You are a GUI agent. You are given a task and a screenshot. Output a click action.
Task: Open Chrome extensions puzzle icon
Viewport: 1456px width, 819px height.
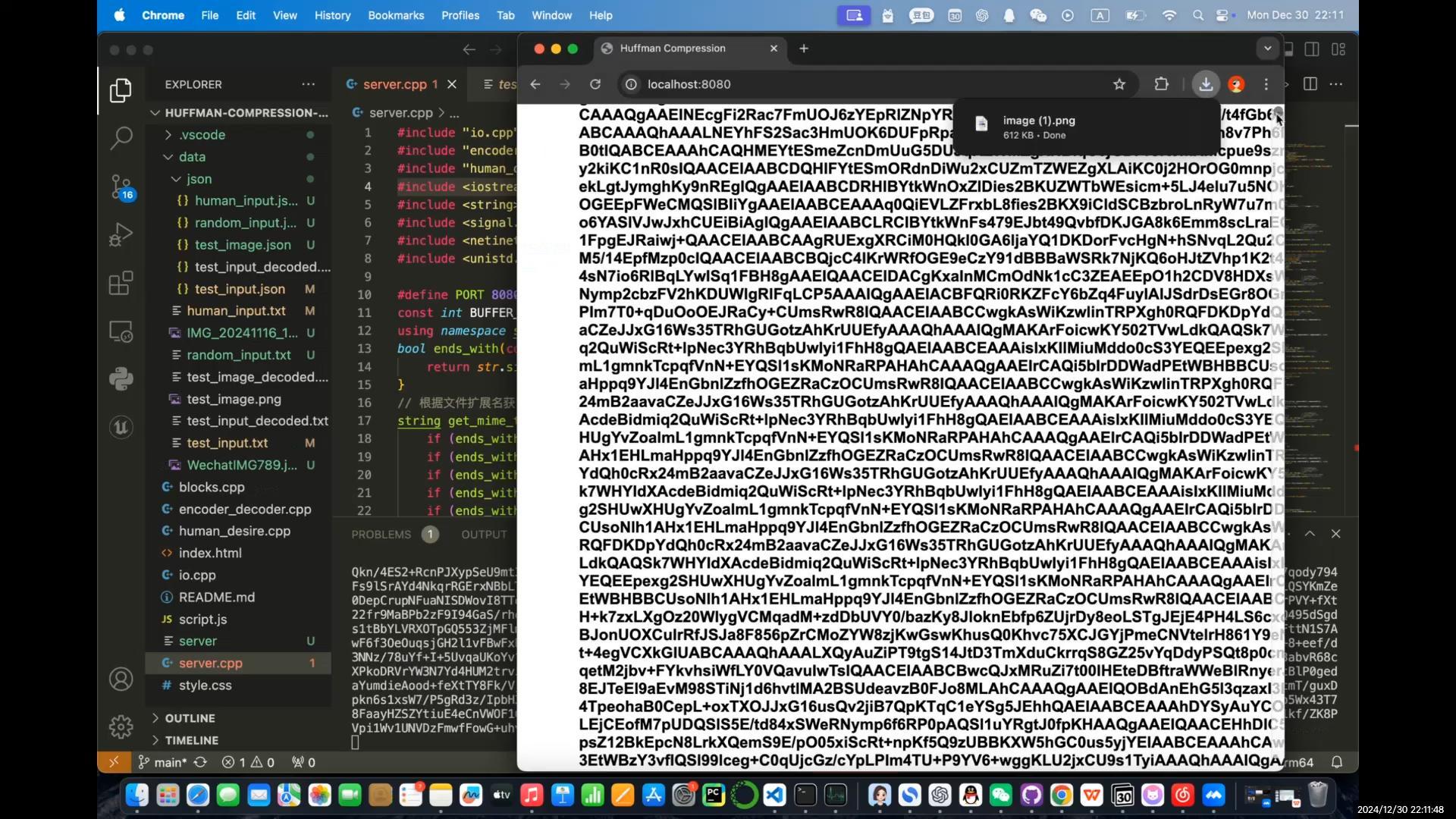pos(1161,84)
